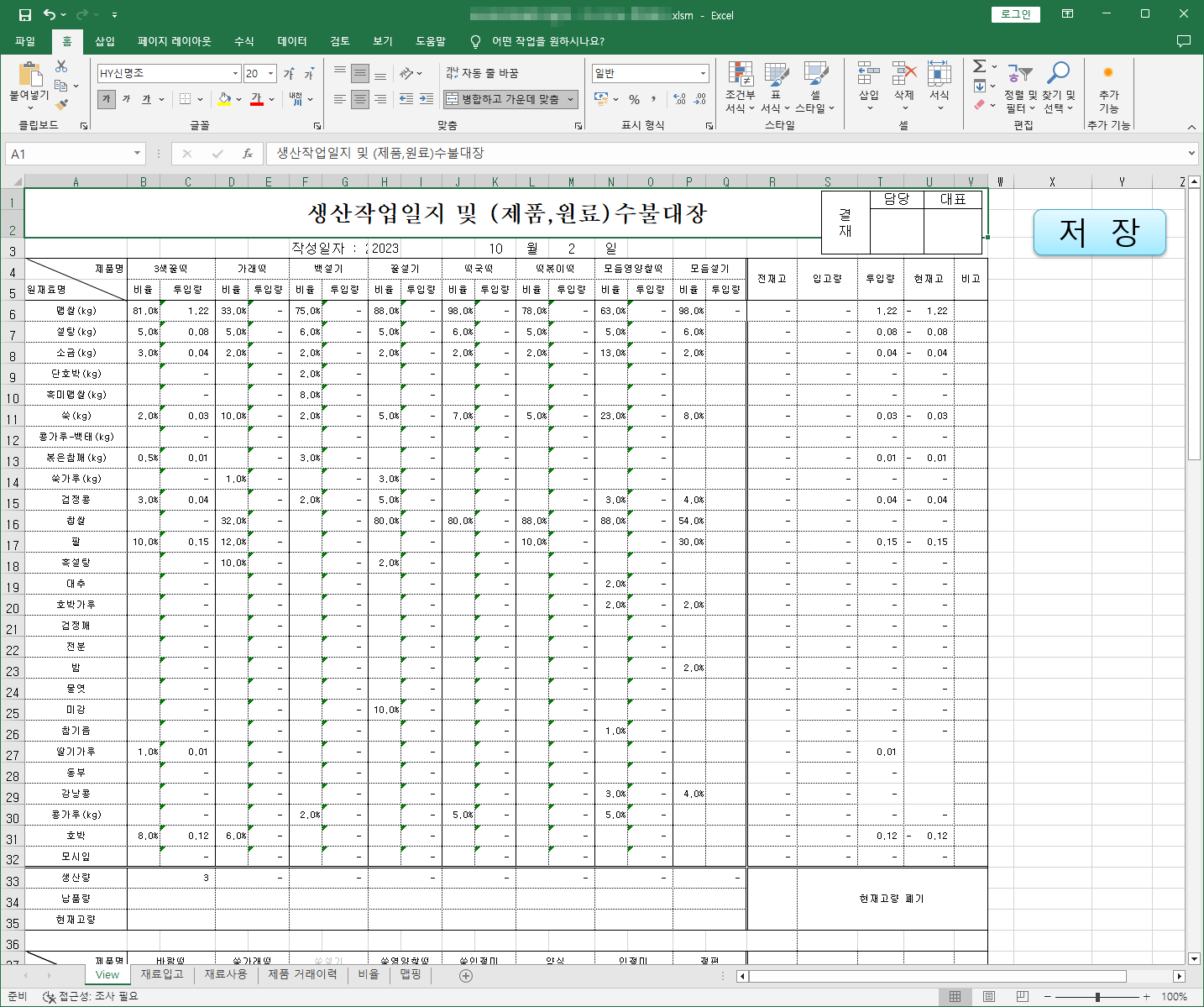Open the HY신명조 font name dropdown
This screenshot has height=1007, width=1204.
[235, 73]
